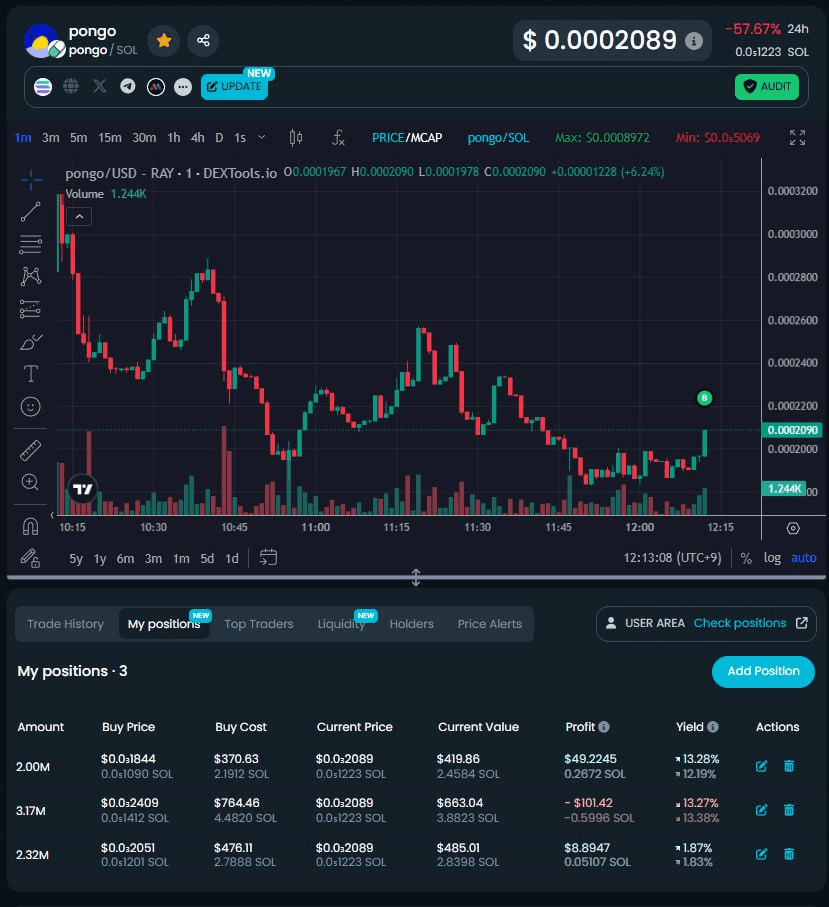The width and height of the screenshot is (829, 907).
Task: Select the 15m chart interval
Action: pyautogui.click(x=110, y=138)
